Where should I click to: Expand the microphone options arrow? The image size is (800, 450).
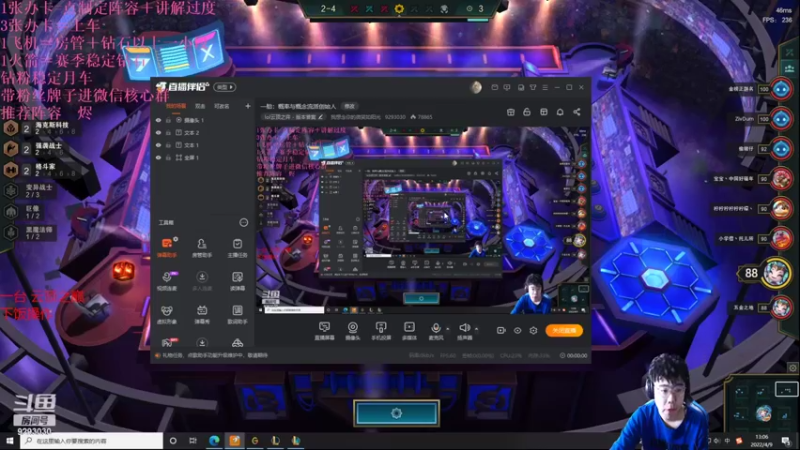[x=447, y=329]
